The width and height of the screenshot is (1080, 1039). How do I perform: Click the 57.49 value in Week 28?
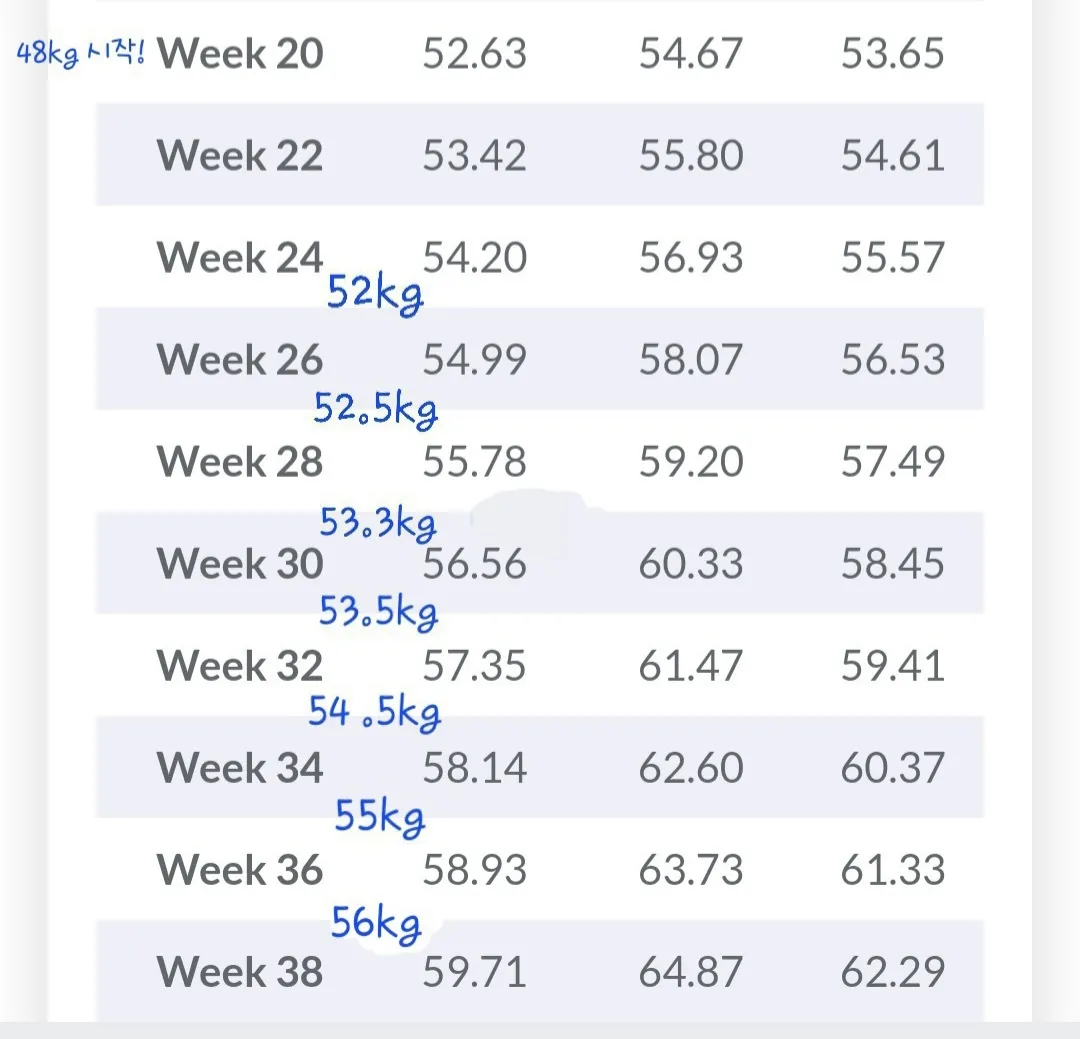[x=893, y=461]
